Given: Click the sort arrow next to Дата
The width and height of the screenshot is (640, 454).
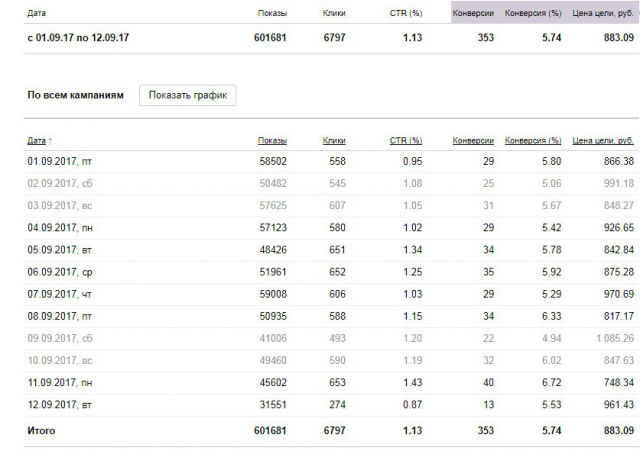Looking at the screenshot, I should coord(50,141).
